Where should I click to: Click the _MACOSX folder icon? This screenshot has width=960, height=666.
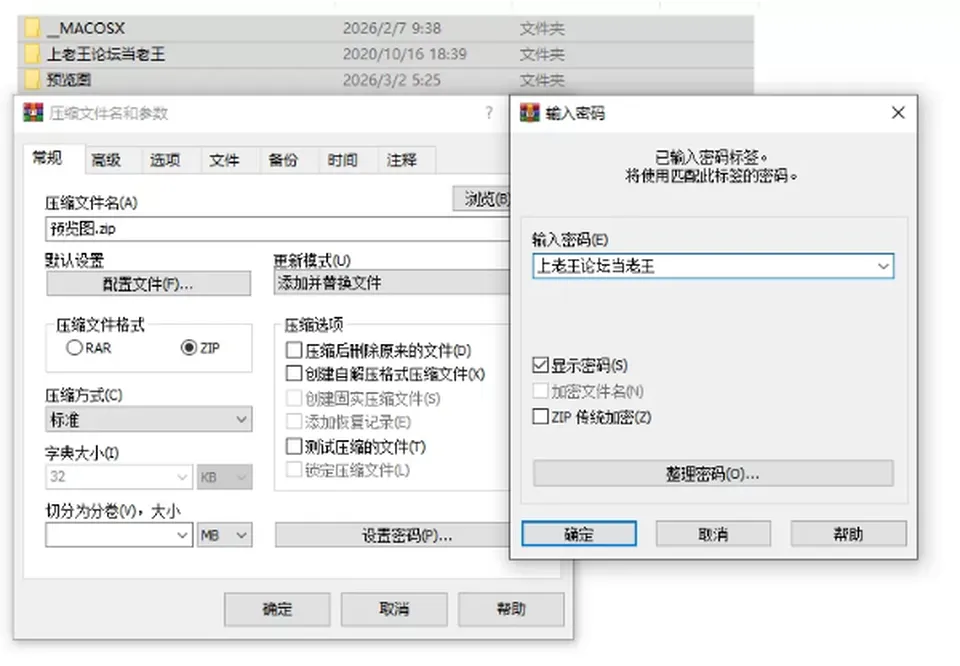click(x=32, y=28)
